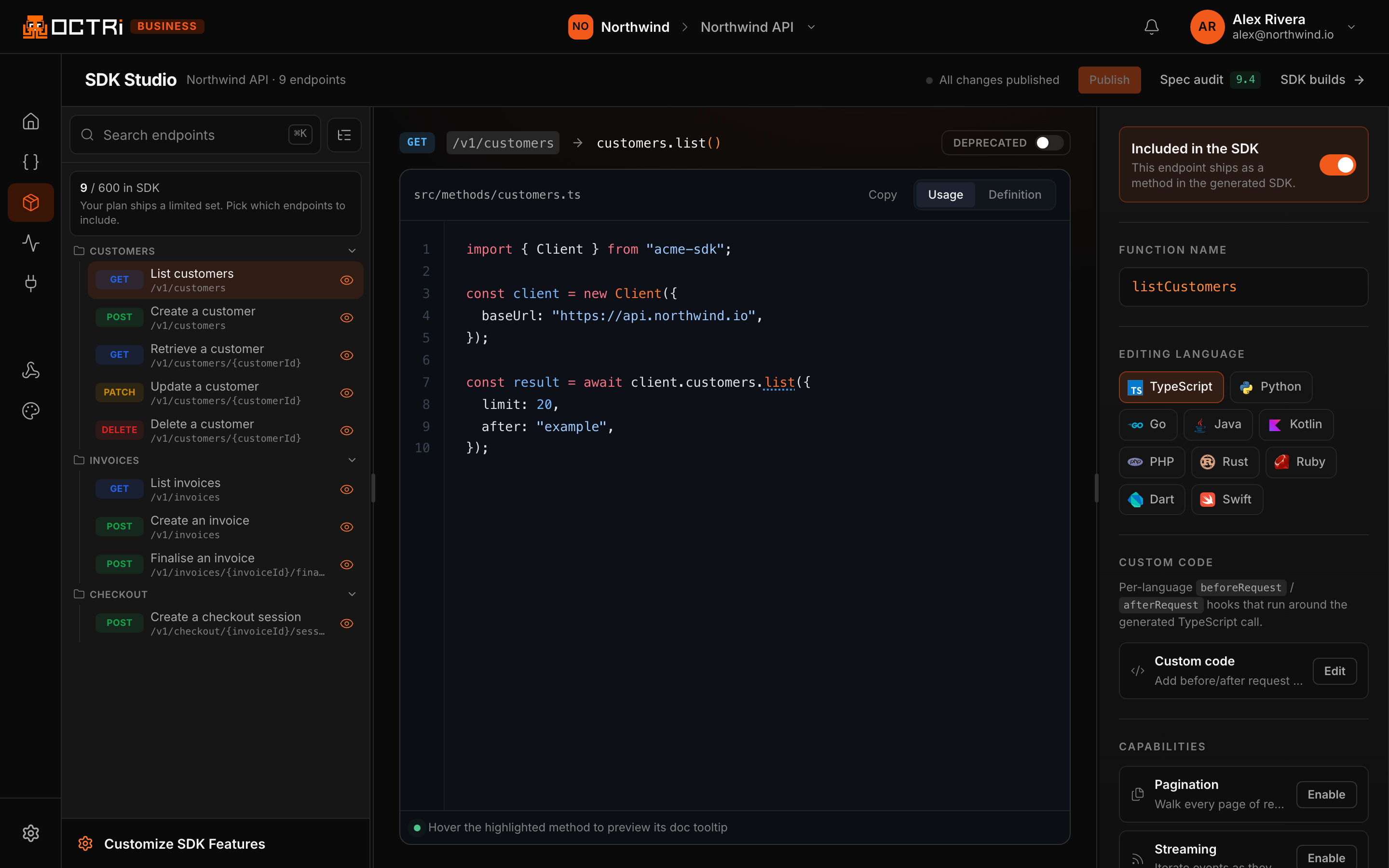Grab the resize handle beside endpoint list
The image size is (1389, 868).
pos(373,488)
